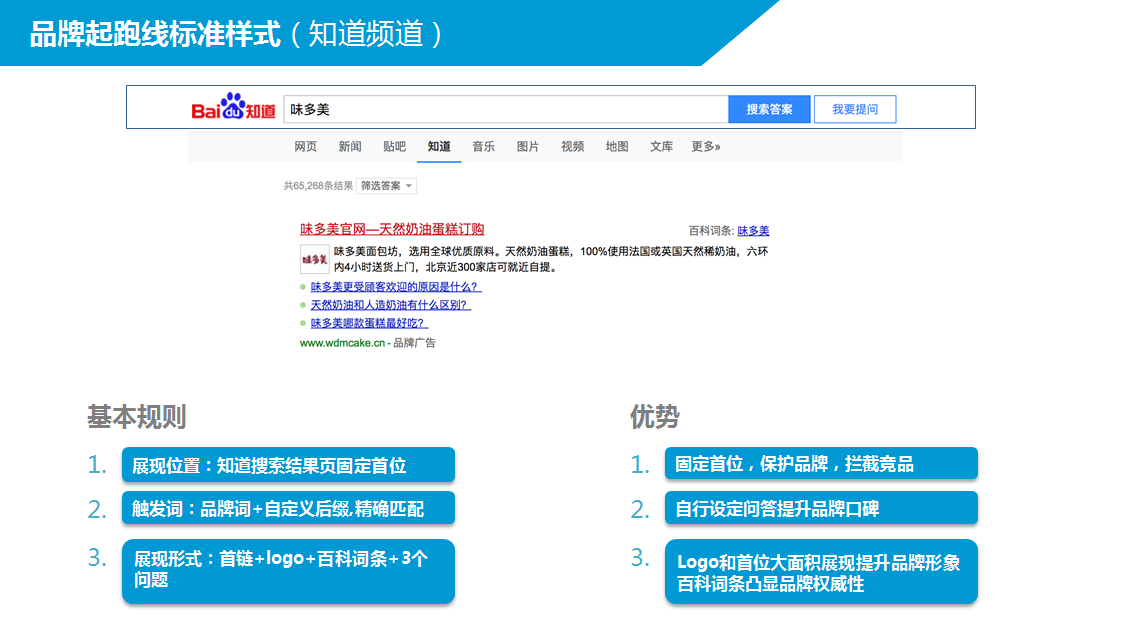Click the 优势 heading
1133x641 pixels.
[655, 417]
